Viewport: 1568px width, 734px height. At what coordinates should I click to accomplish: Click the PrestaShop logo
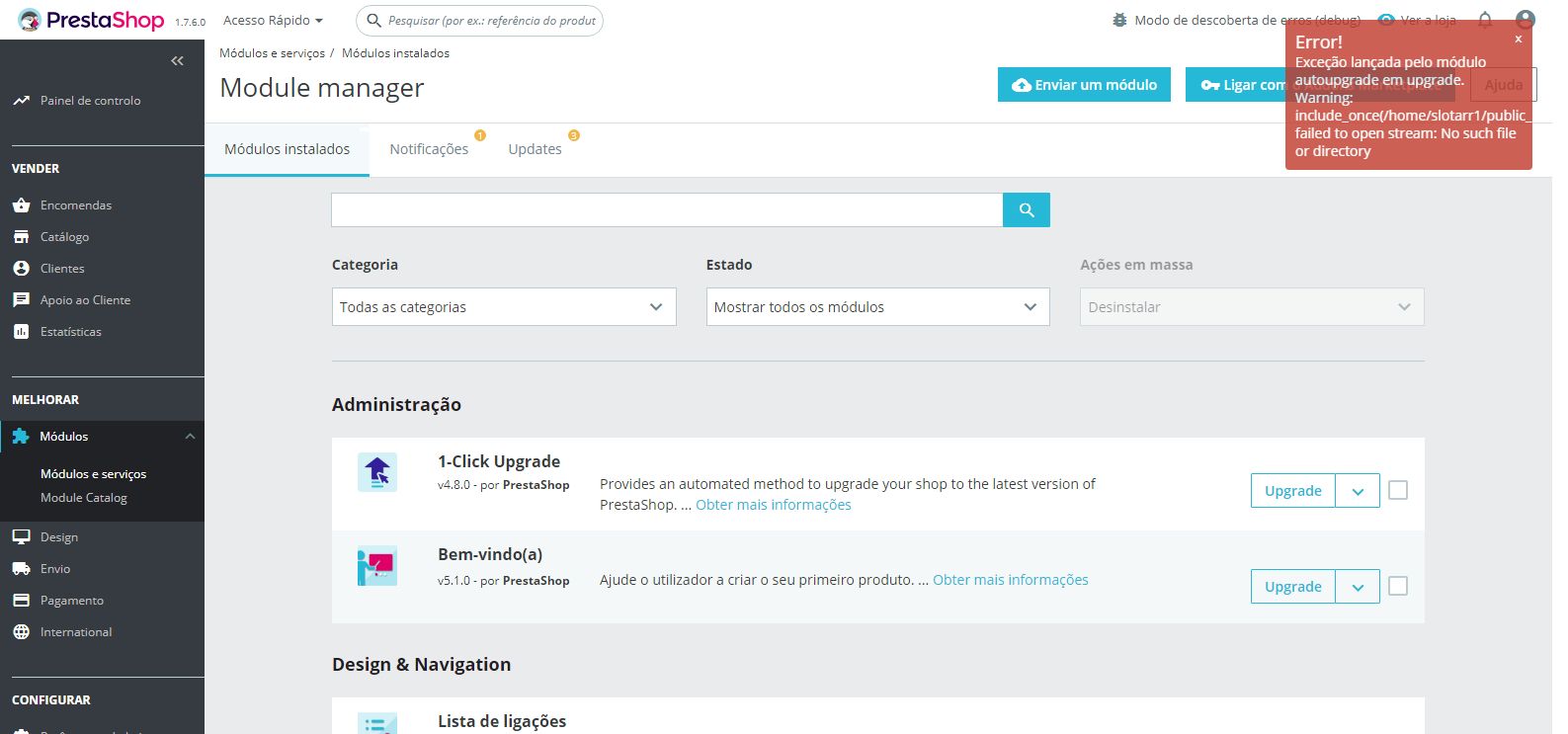(x=91, y=20)
